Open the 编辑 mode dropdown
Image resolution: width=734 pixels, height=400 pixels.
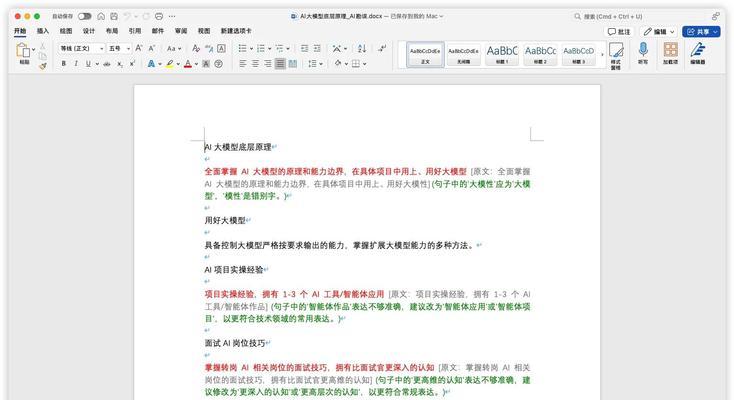[658, 31]
